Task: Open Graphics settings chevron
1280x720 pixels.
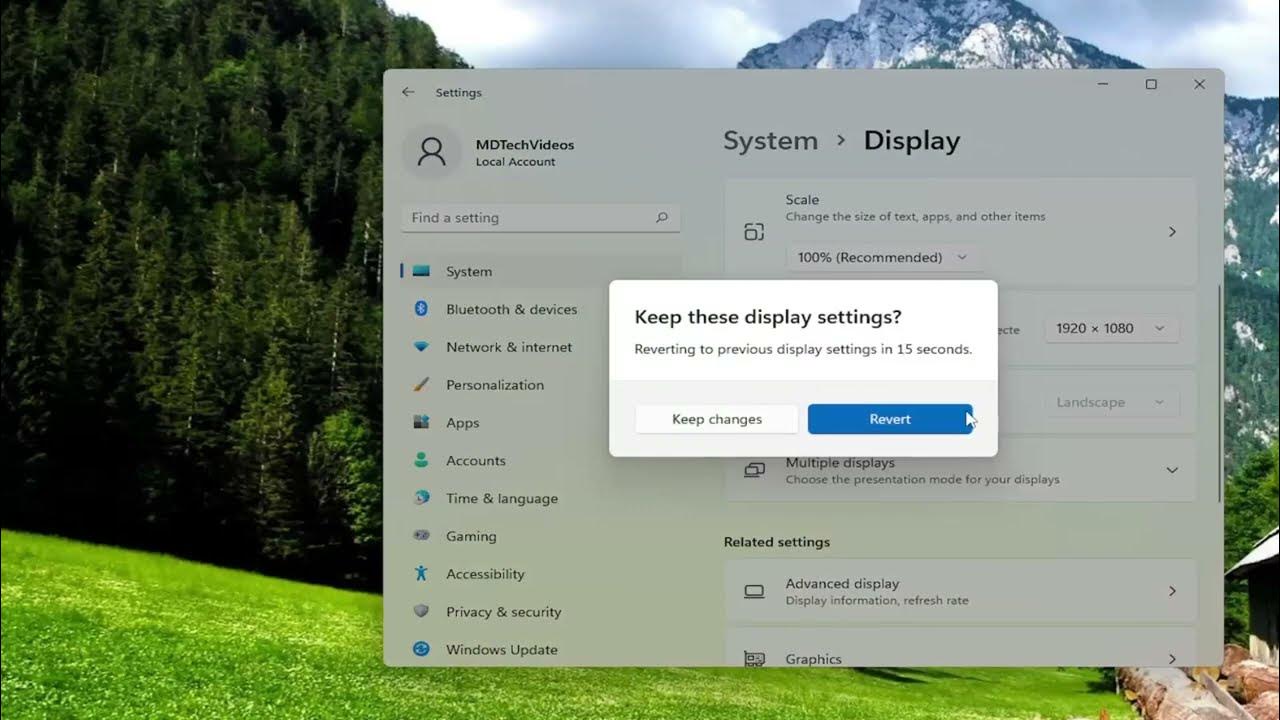Action: [x=1173, y=658]
